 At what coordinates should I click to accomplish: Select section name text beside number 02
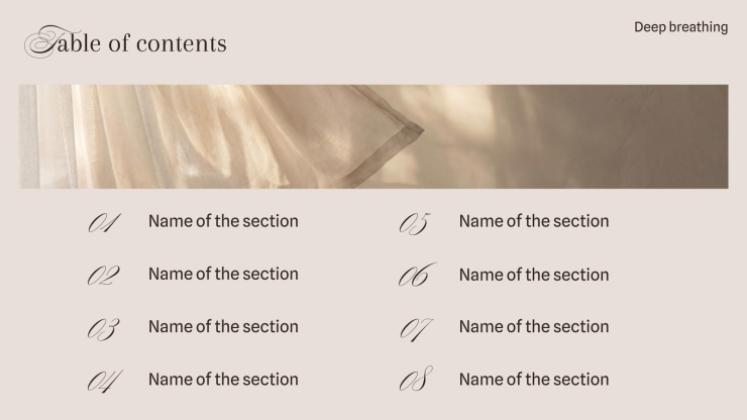(223, 274)
